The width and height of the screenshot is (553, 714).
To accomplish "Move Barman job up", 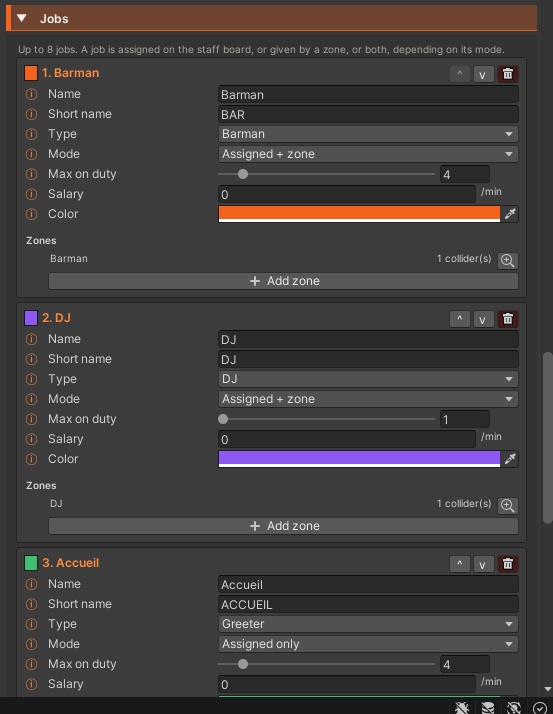I will 460,74.
